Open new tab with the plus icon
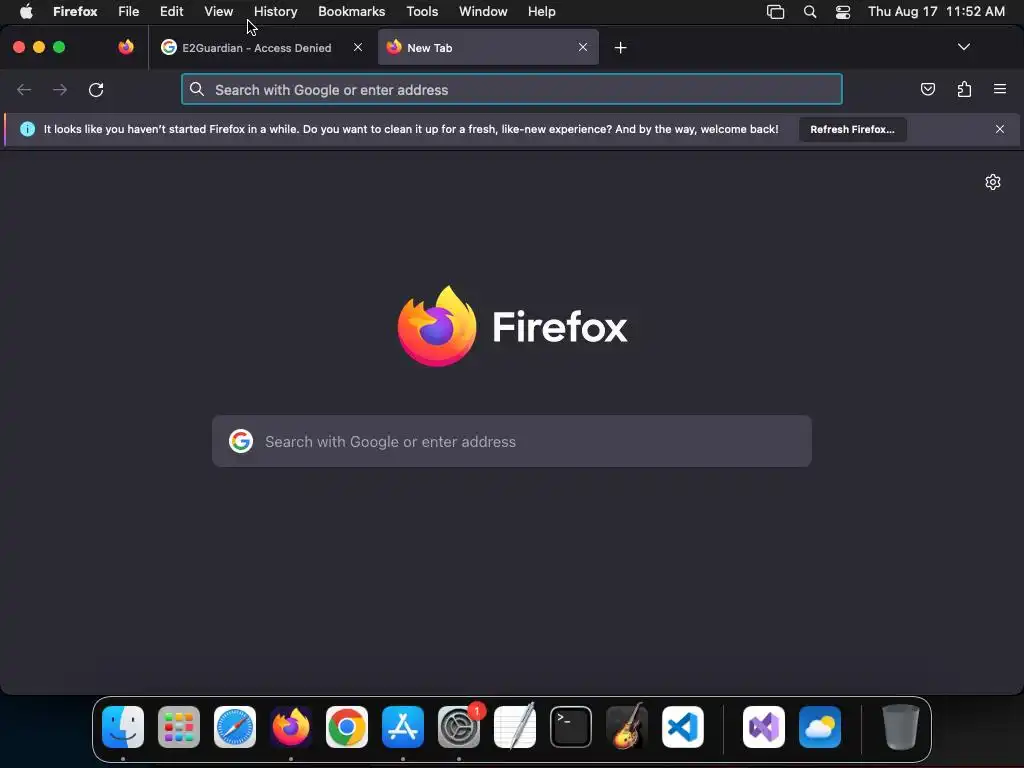1024x768 pixels. tap(620, 48)
